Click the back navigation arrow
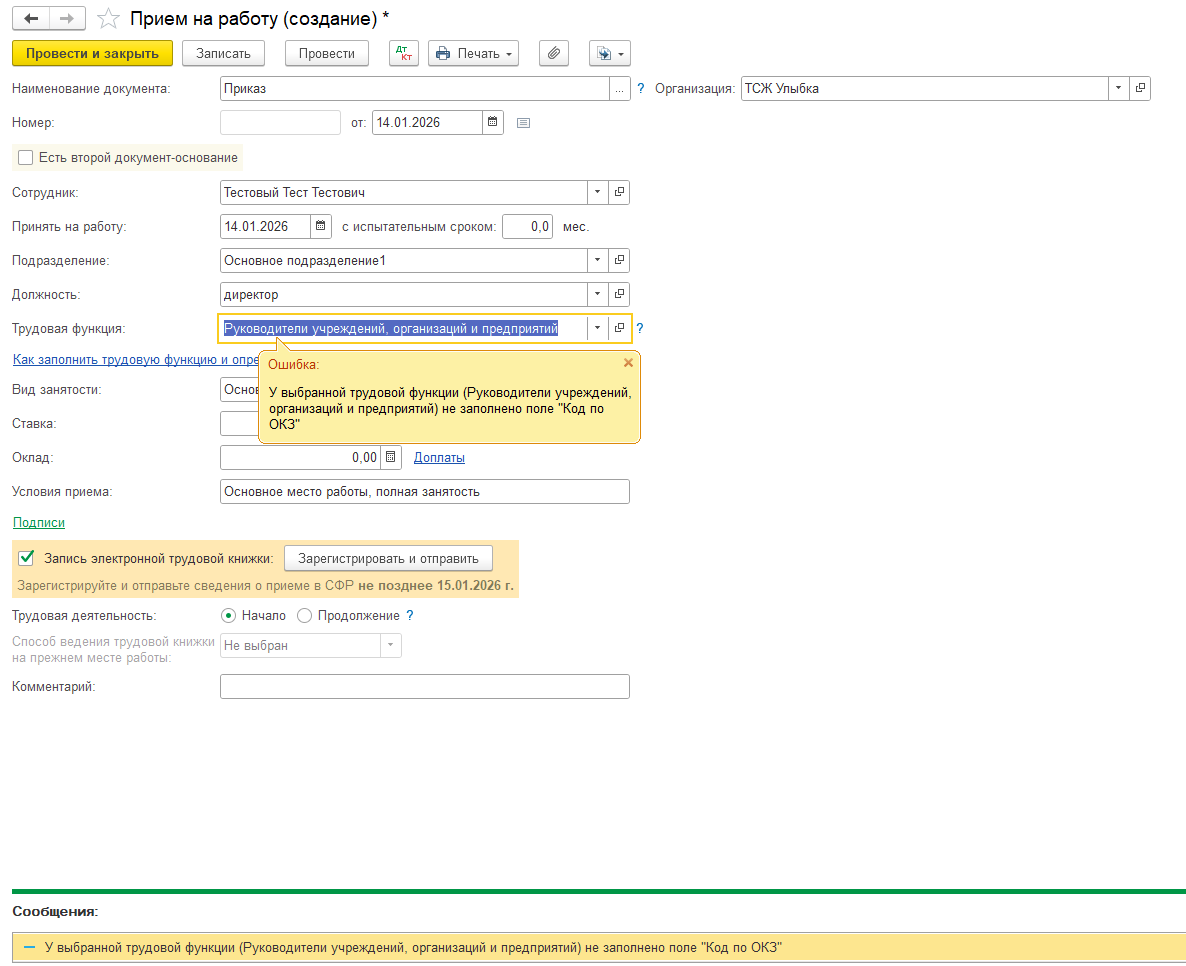 click(x=31, y=18)
